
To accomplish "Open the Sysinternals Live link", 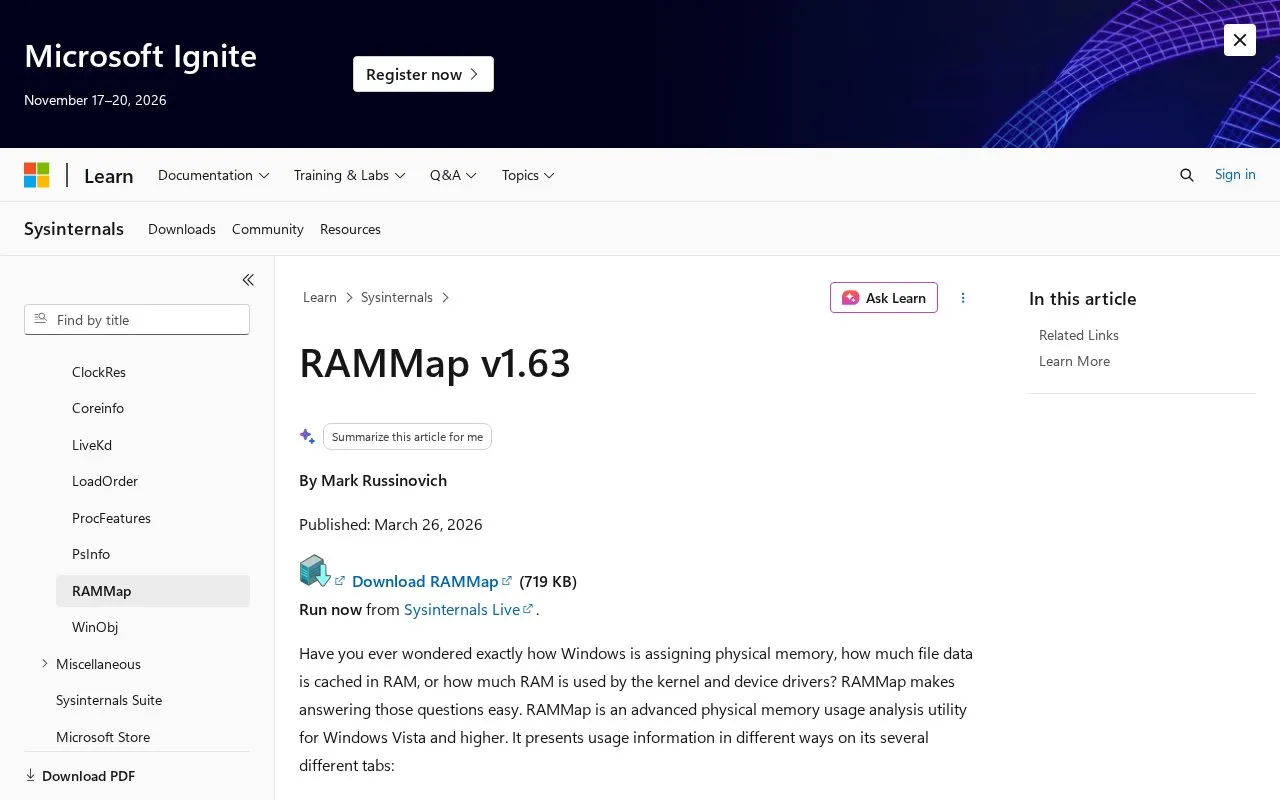I will click(x=469, y=609).
